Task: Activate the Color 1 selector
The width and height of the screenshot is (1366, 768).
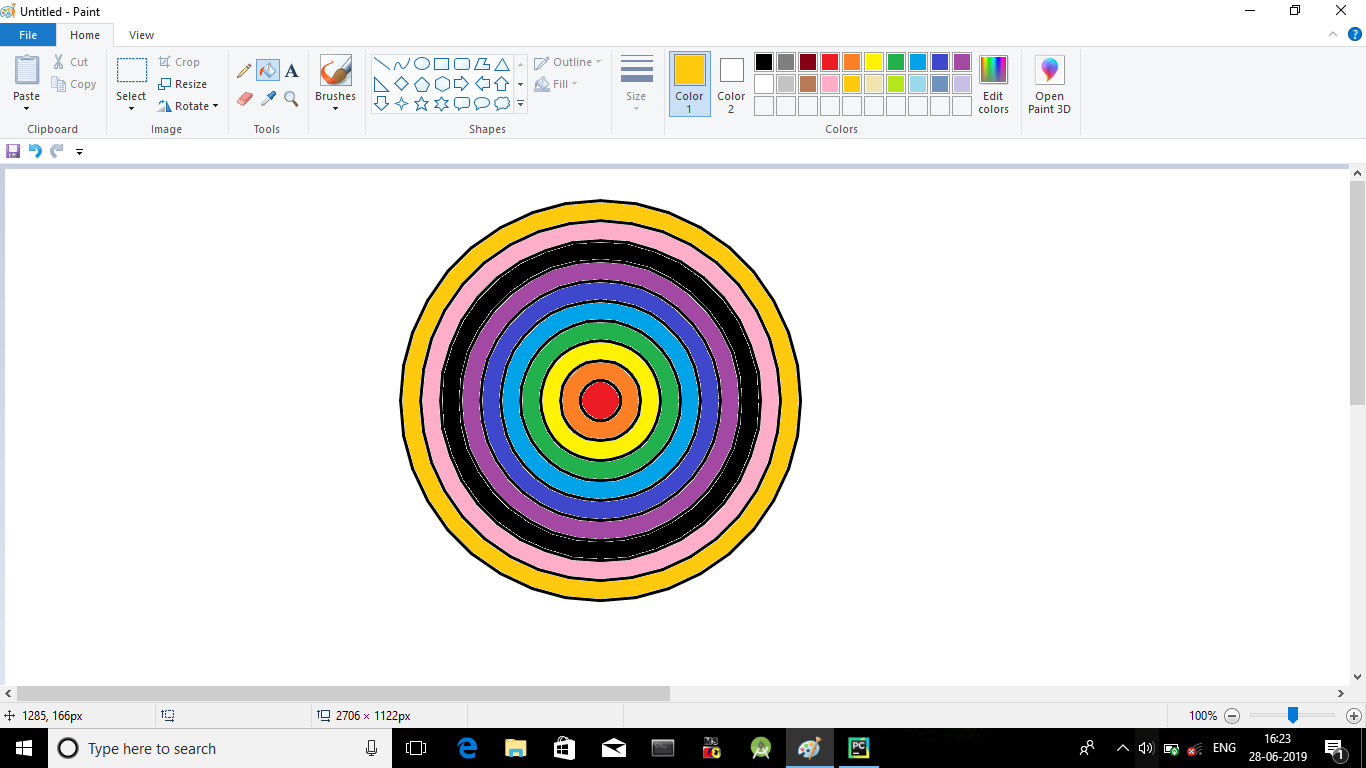Action: click(x=689, y=84)
